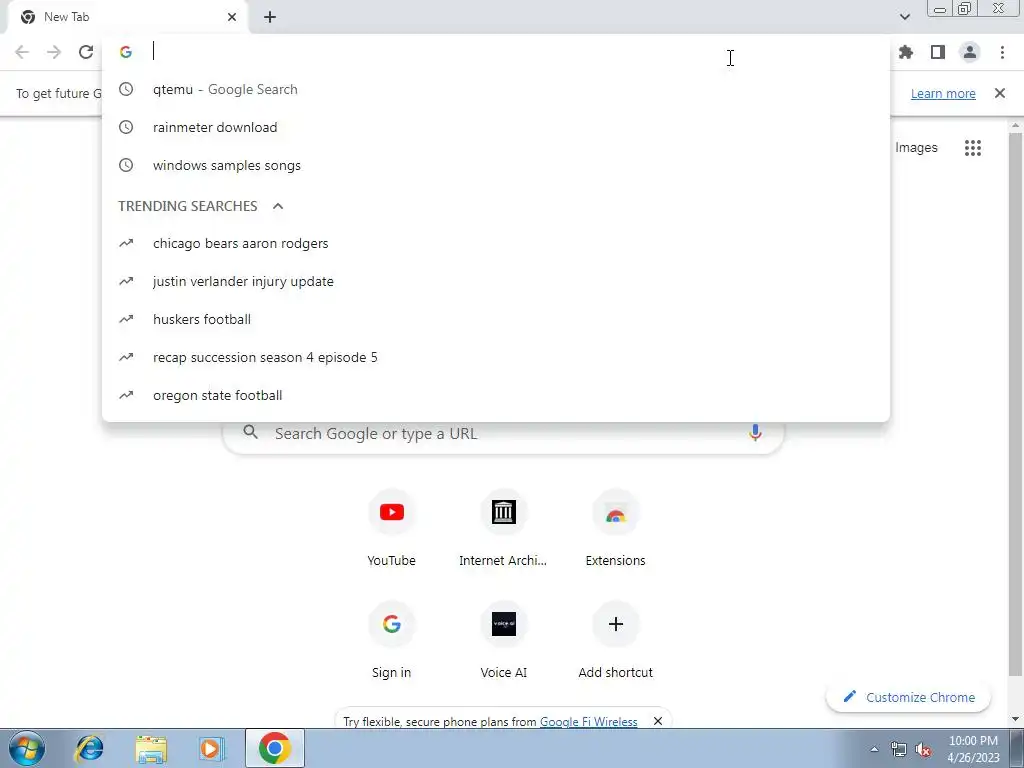Open the tab search dropdown arrow
Screen dimensions: 1024x768
(904, 17)
